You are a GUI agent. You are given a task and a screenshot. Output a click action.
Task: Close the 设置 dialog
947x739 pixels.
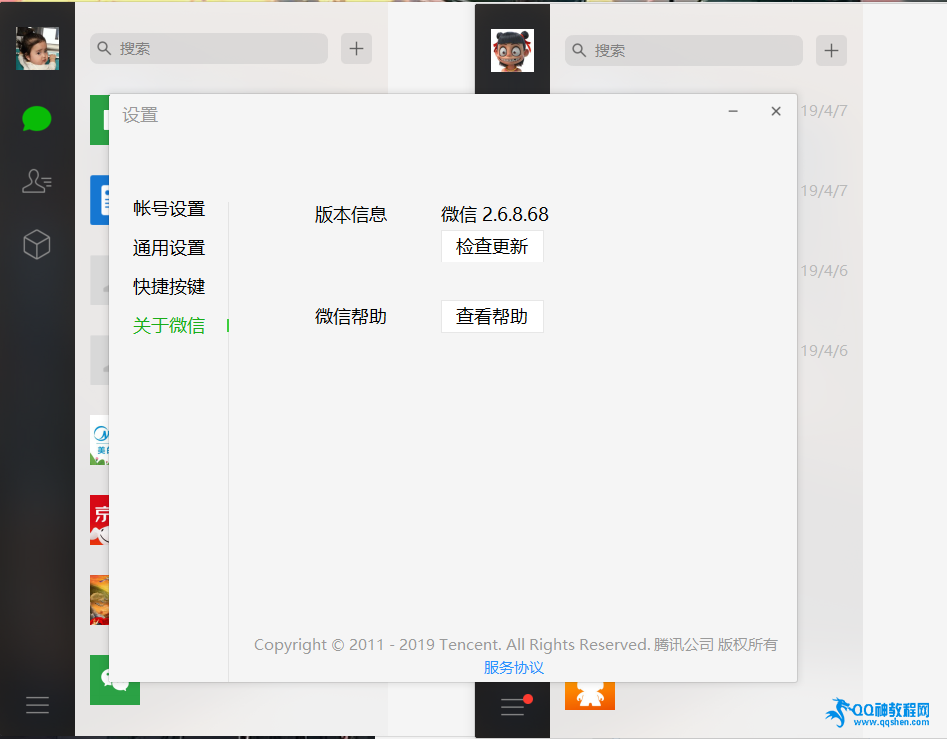(x=776, y=111)
